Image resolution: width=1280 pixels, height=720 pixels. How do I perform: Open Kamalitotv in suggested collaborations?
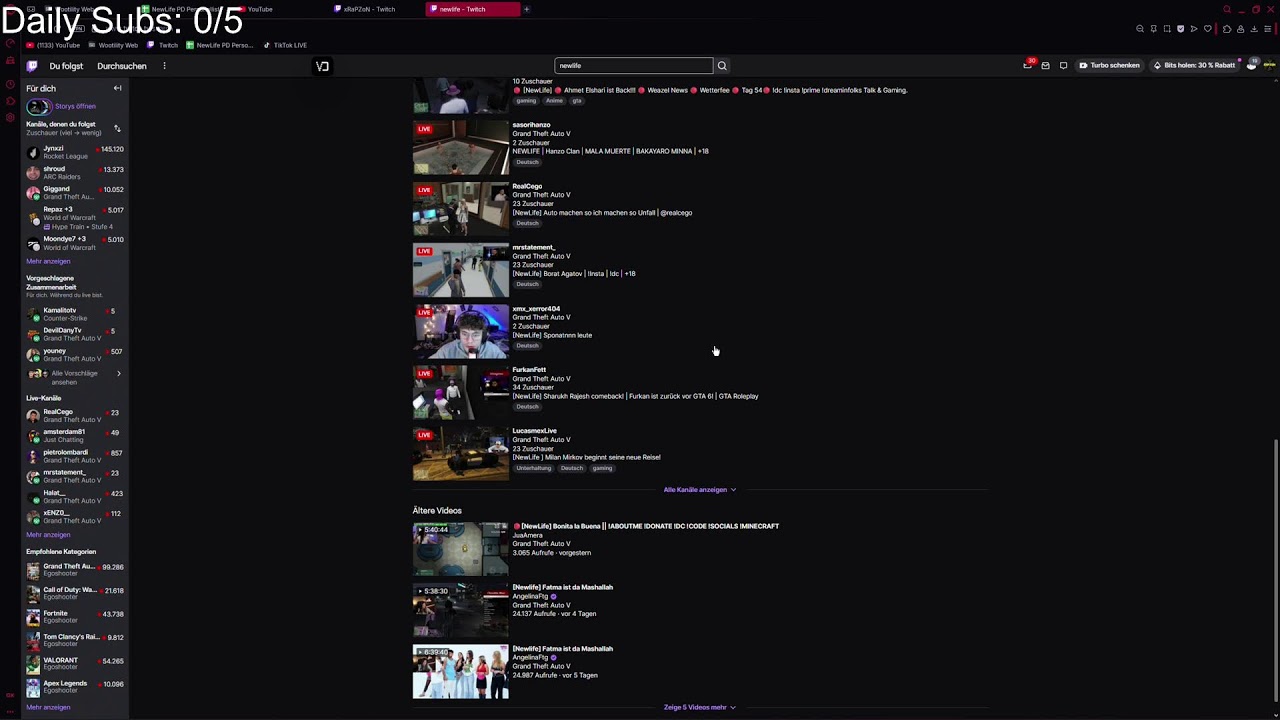coord(76,314)
